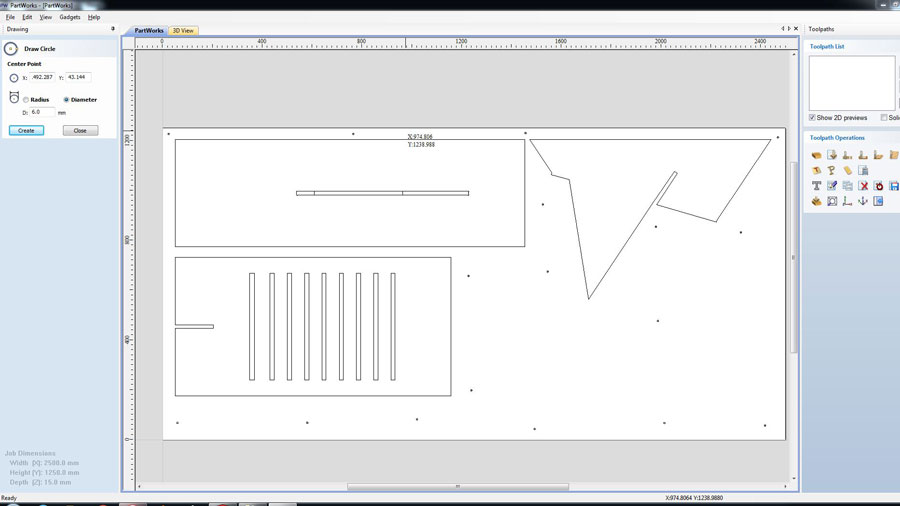900x506 pixels.
Task: Click third toolpath icon in top row
Action: [x=847, y=155]
